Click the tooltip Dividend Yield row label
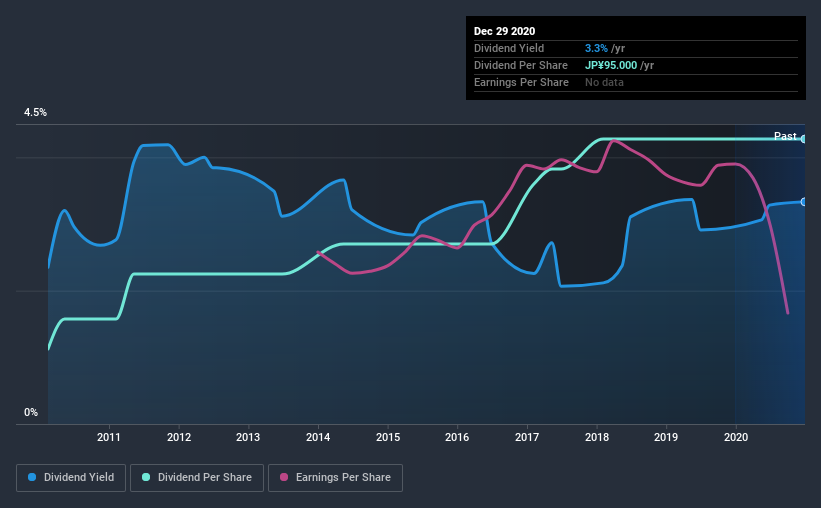The image size is (821, 508). point(509,48)
